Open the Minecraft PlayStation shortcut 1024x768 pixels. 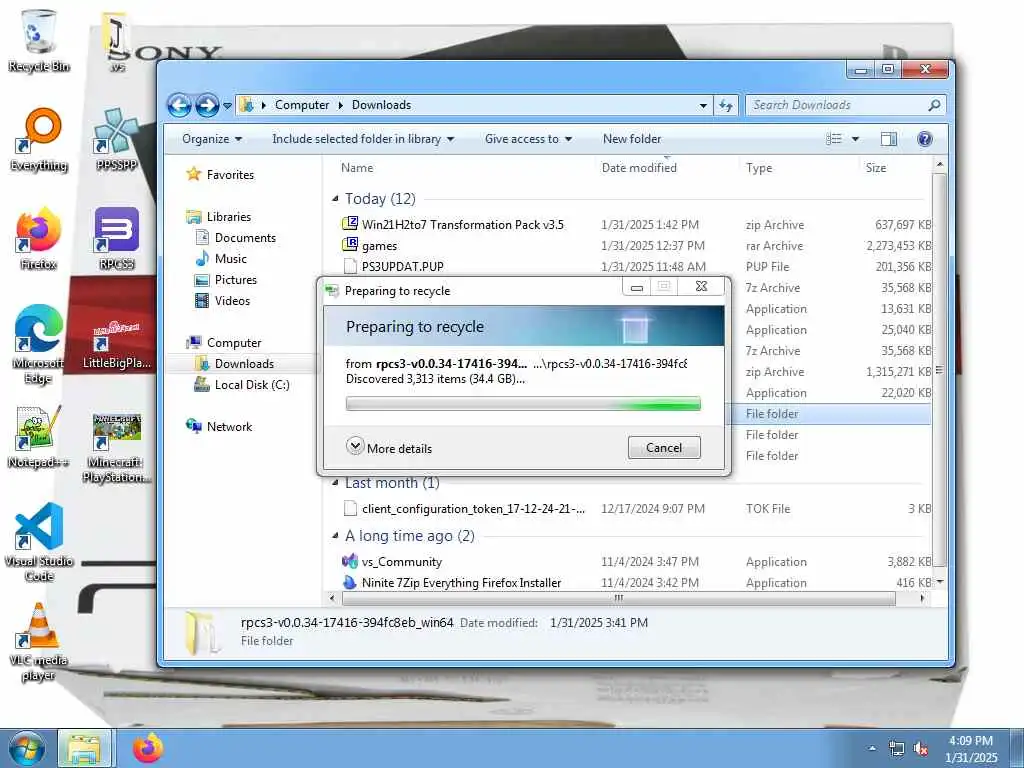pos(117,447)
